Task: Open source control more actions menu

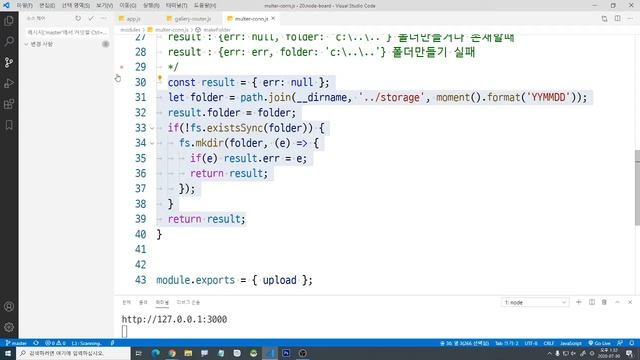Action: click(x=104, y=18)
